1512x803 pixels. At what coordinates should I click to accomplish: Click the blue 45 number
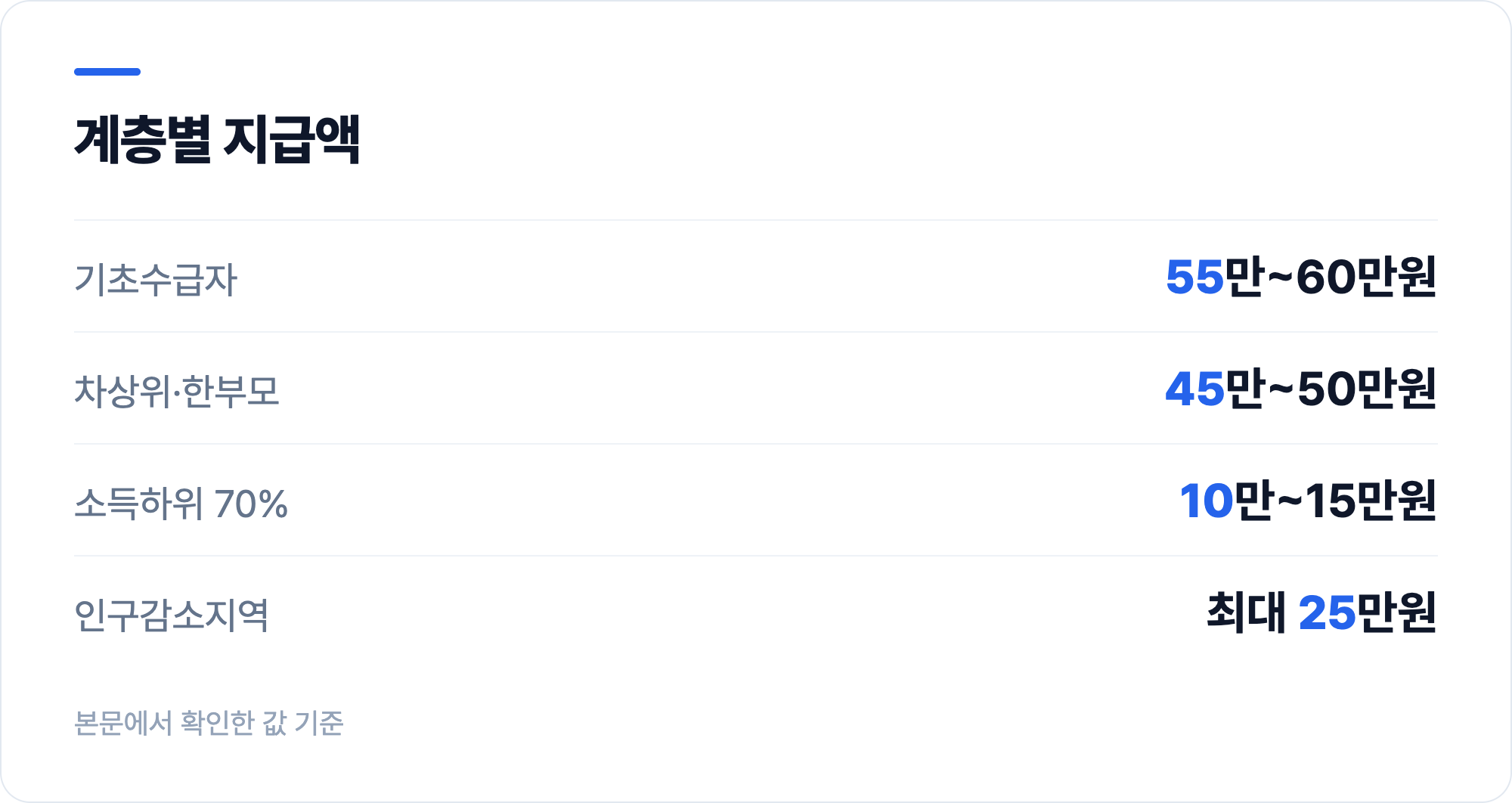click(1194, 389)
